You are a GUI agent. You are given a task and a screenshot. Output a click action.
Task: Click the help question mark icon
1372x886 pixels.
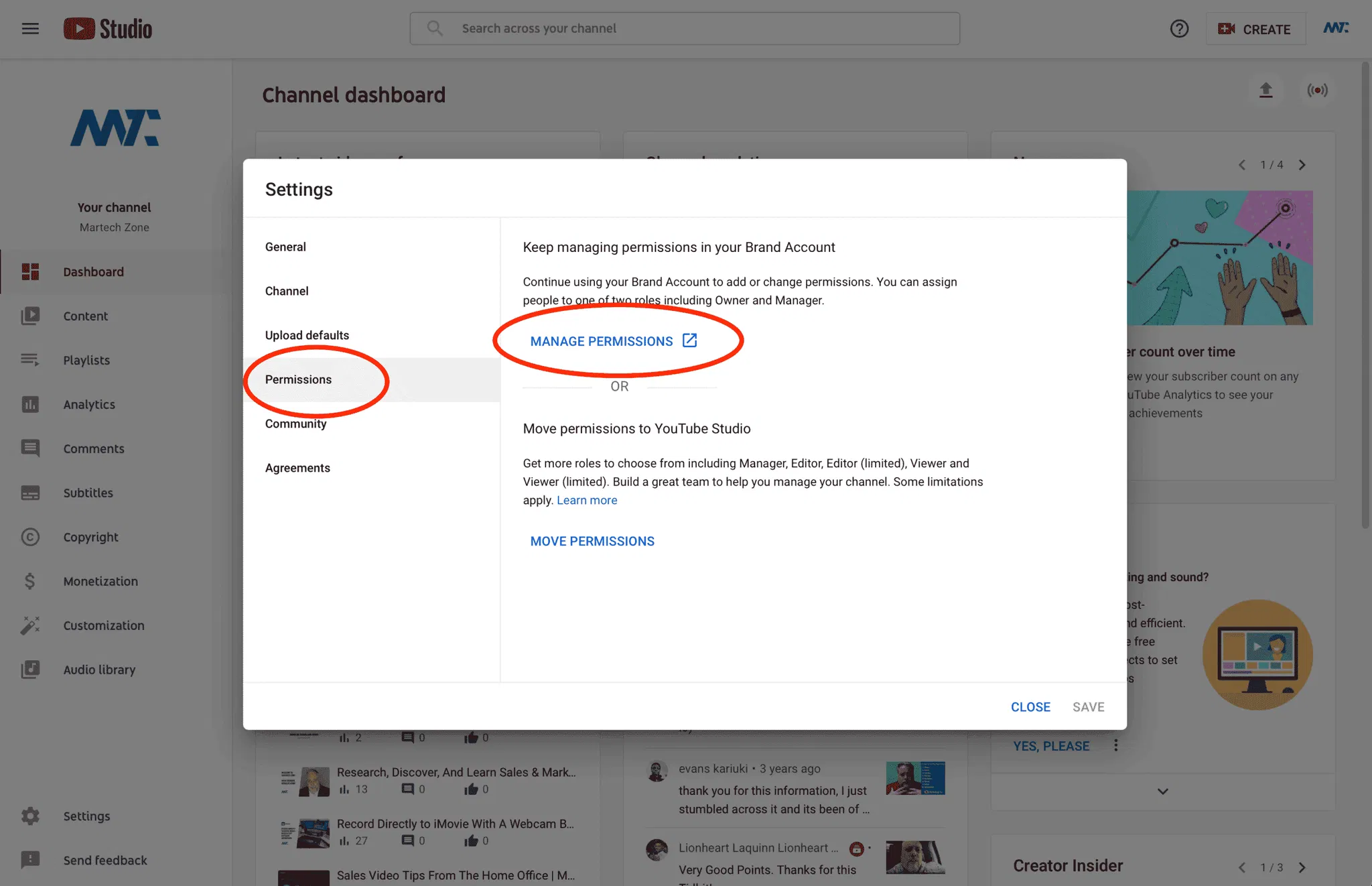(1179, 29)
